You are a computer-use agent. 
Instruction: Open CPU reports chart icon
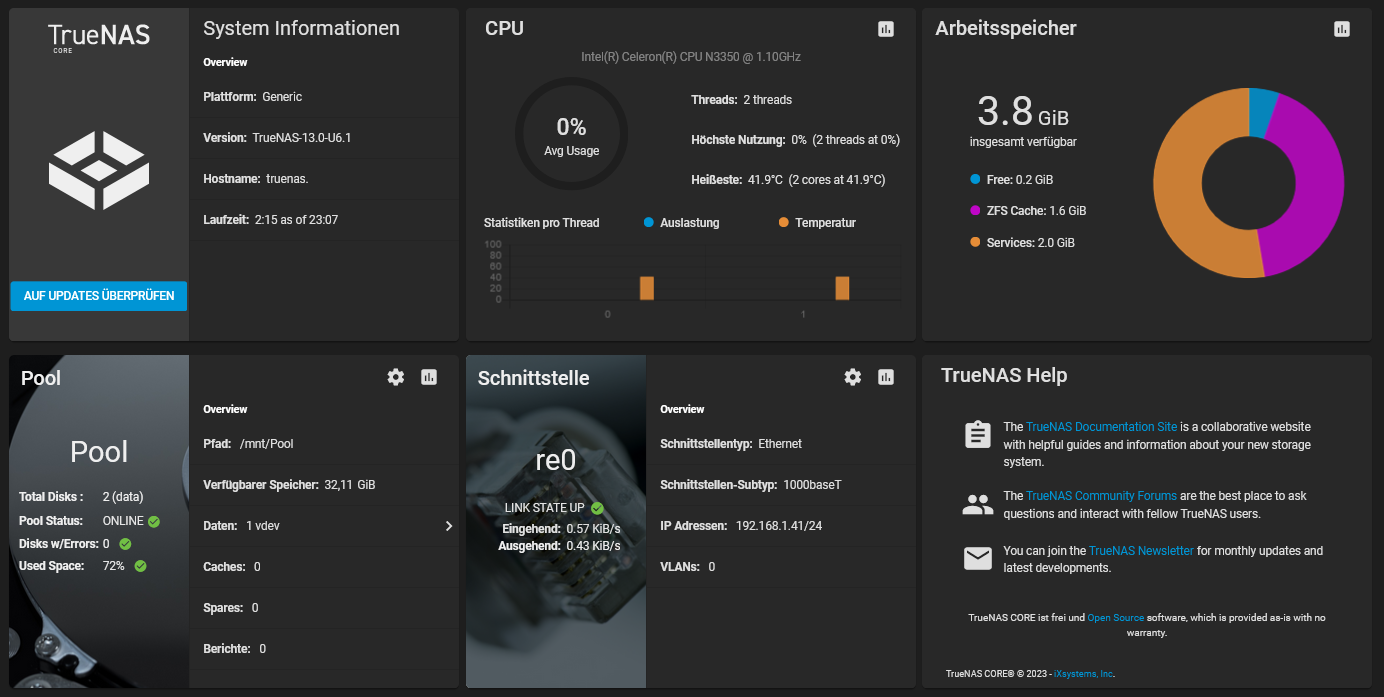click(x=885, y=29)
